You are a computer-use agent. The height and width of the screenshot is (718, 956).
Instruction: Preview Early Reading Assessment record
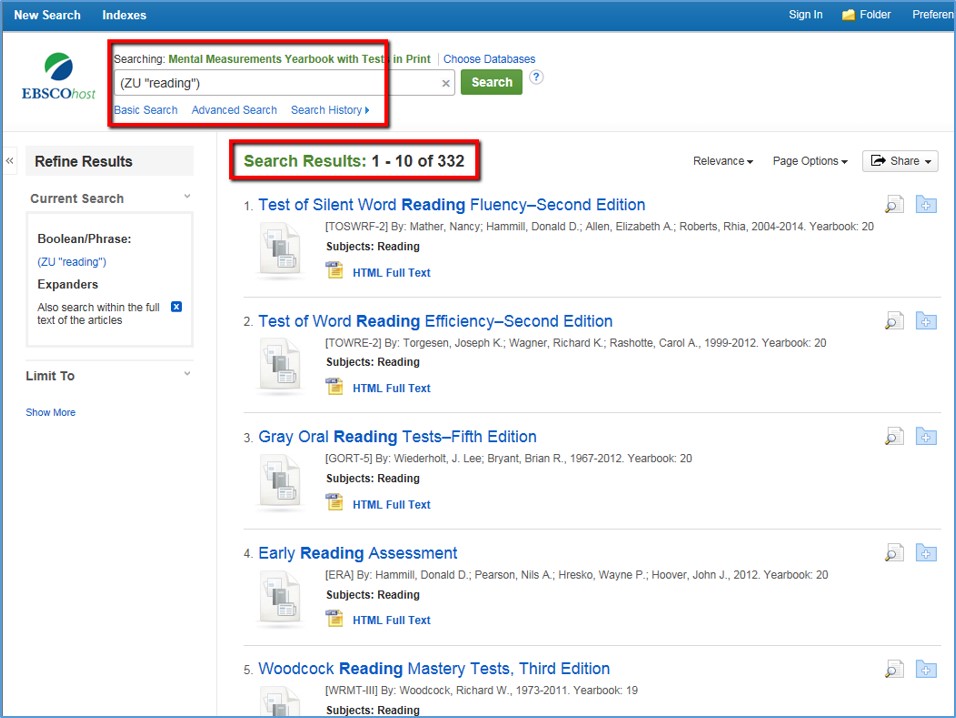coord(894,553)
